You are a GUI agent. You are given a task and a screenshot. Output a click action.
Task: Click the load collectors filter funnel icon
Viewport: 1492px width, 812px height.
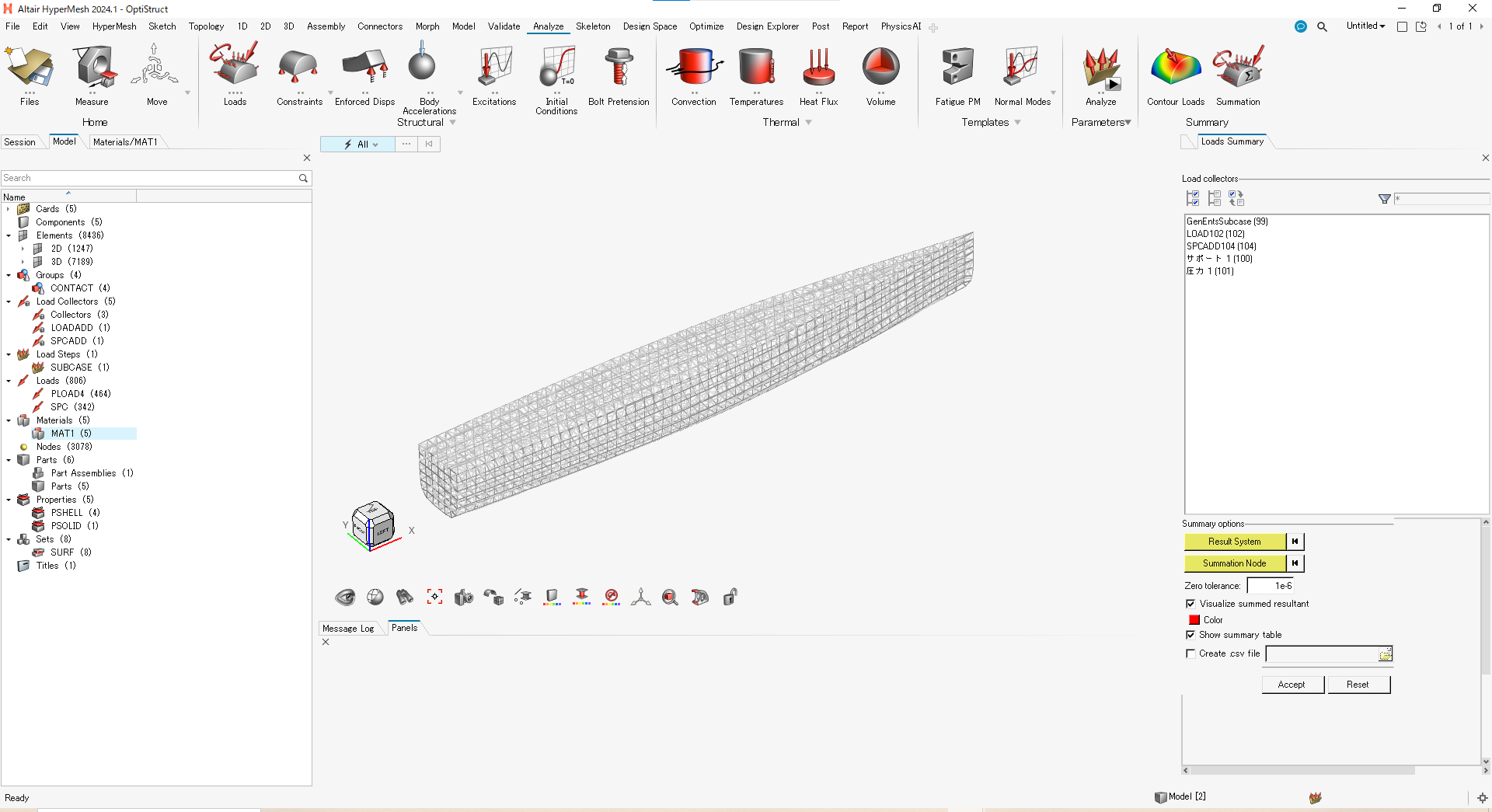1384,199
